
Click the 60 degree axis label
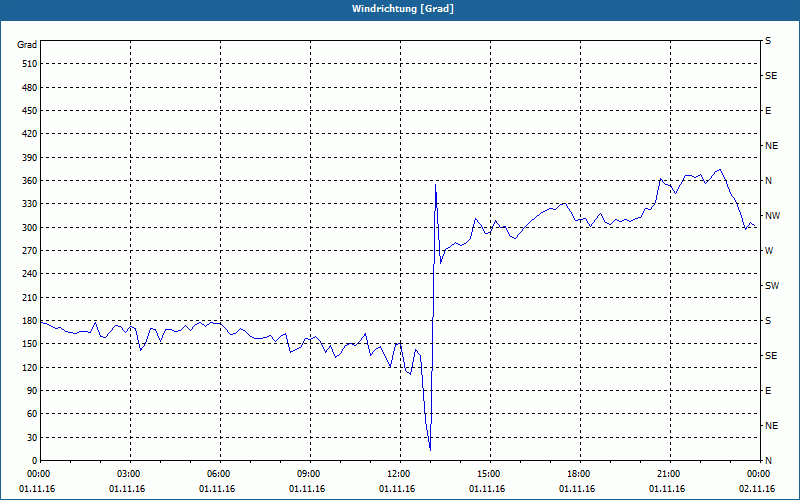click(32, 414)
